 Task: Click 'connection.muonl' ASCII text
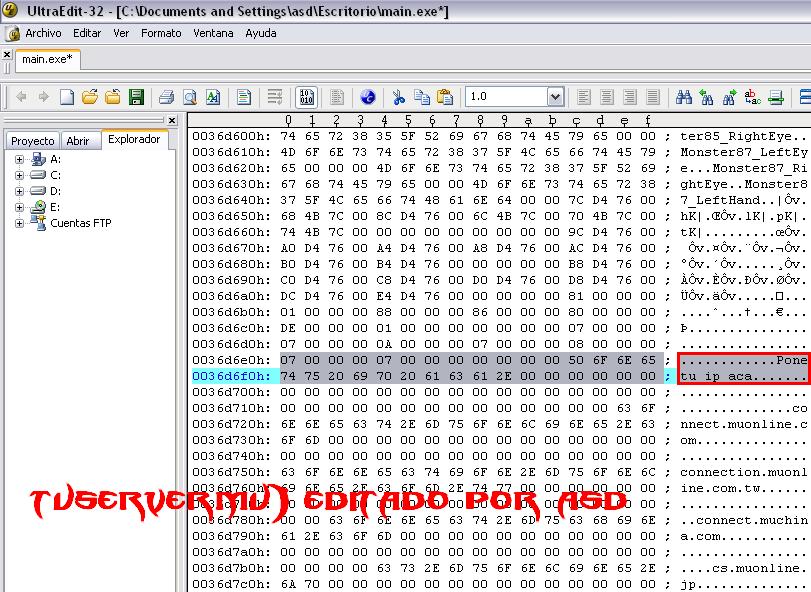744,472
